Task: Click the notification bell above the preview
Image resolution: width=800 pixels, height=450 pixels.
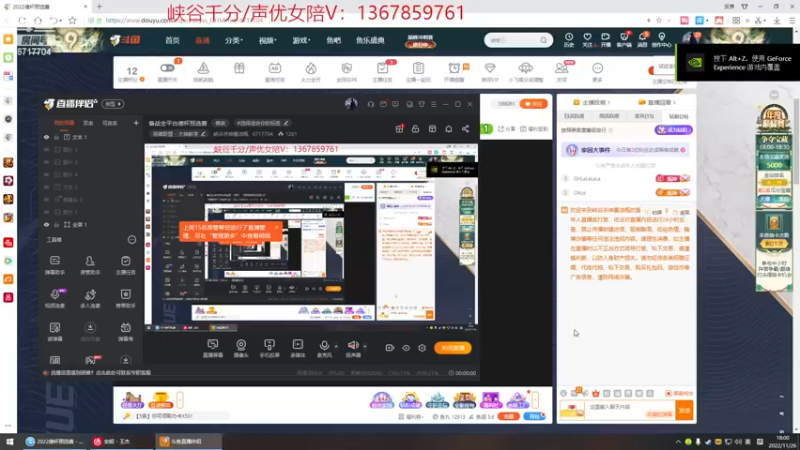Action: [448, 129]
